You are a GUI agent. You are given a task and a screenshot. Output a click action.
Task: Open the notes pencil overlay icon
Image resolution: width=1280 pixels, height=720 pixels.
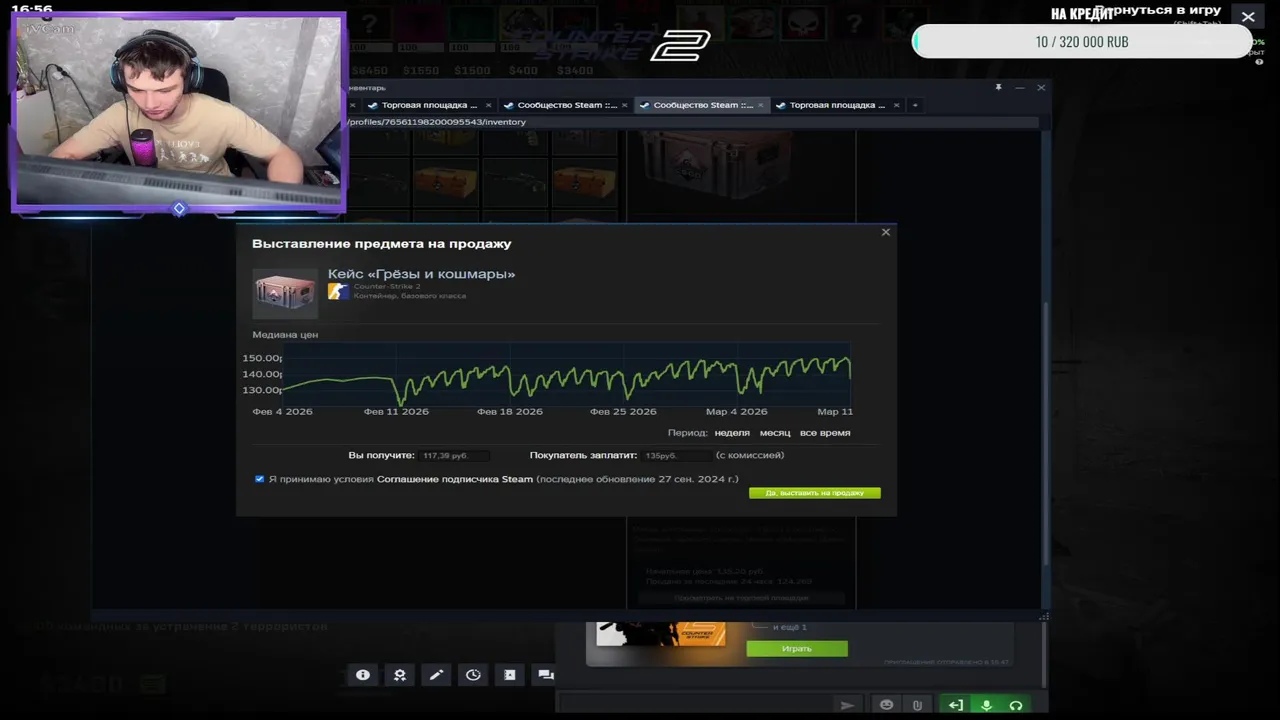tap(436, 675)
